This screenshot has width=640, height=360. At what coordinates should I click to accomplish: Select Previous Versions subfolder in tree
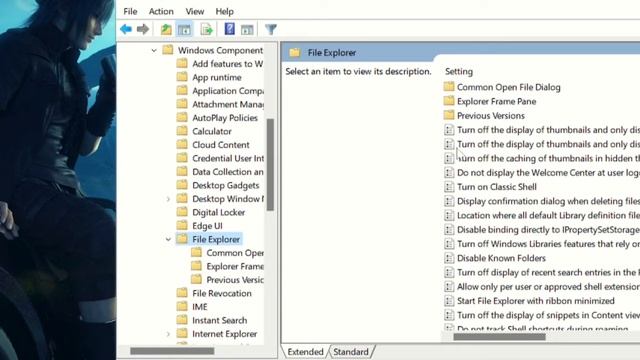click(x=227, y=280)
